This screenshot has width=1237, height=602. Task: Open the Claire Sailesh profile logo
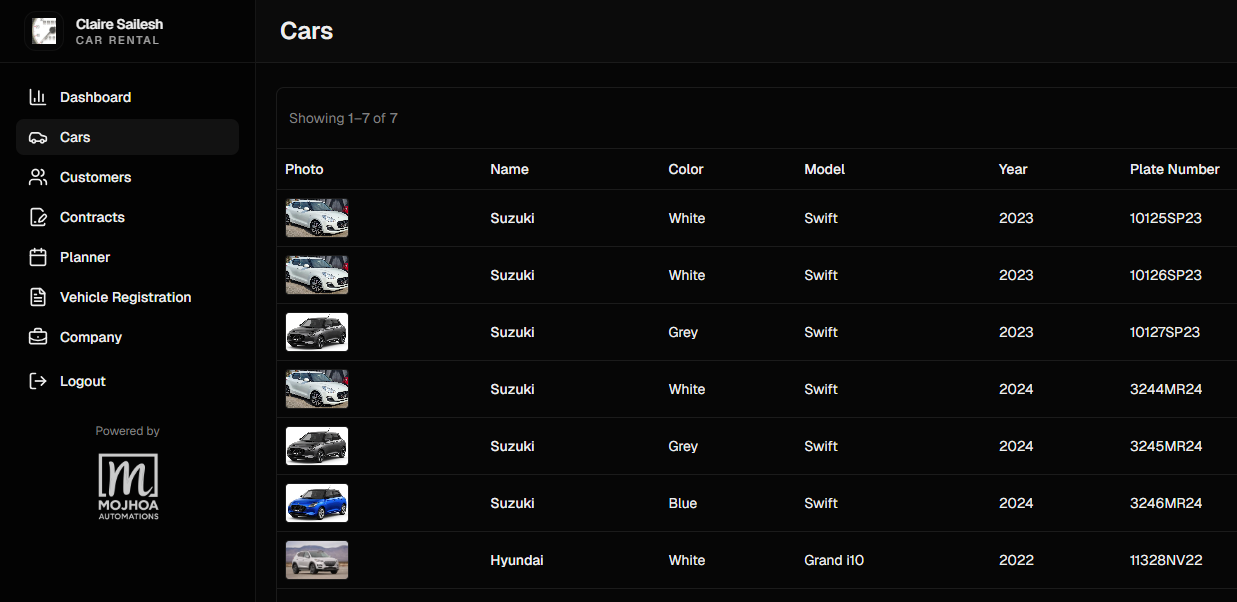[44, 30]
